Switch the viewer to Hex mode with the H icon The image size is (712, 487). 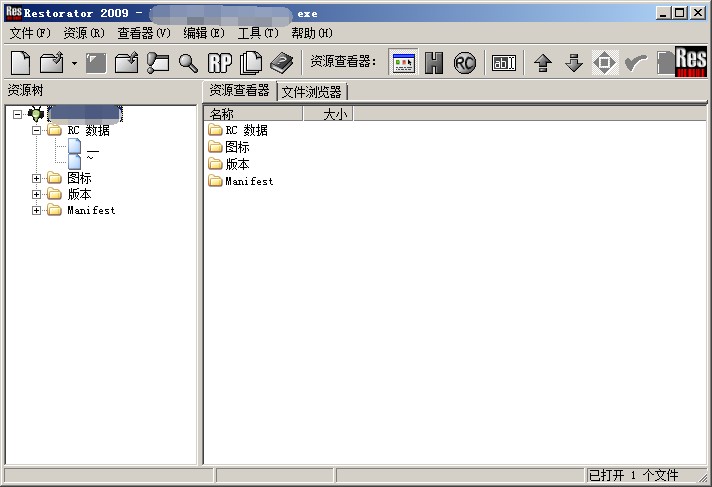(x=434, y=63)
